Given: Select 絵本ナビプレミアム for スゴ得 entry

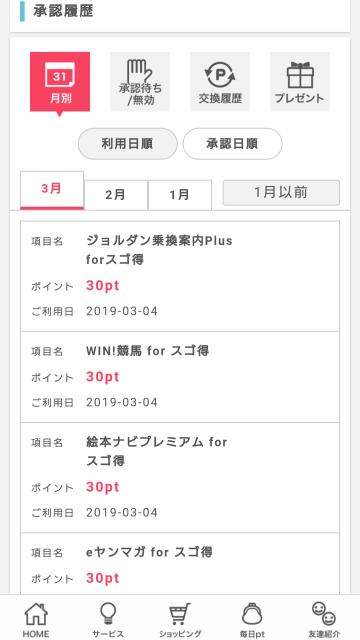Looking at the screenshot, I should tap(180, 478).
